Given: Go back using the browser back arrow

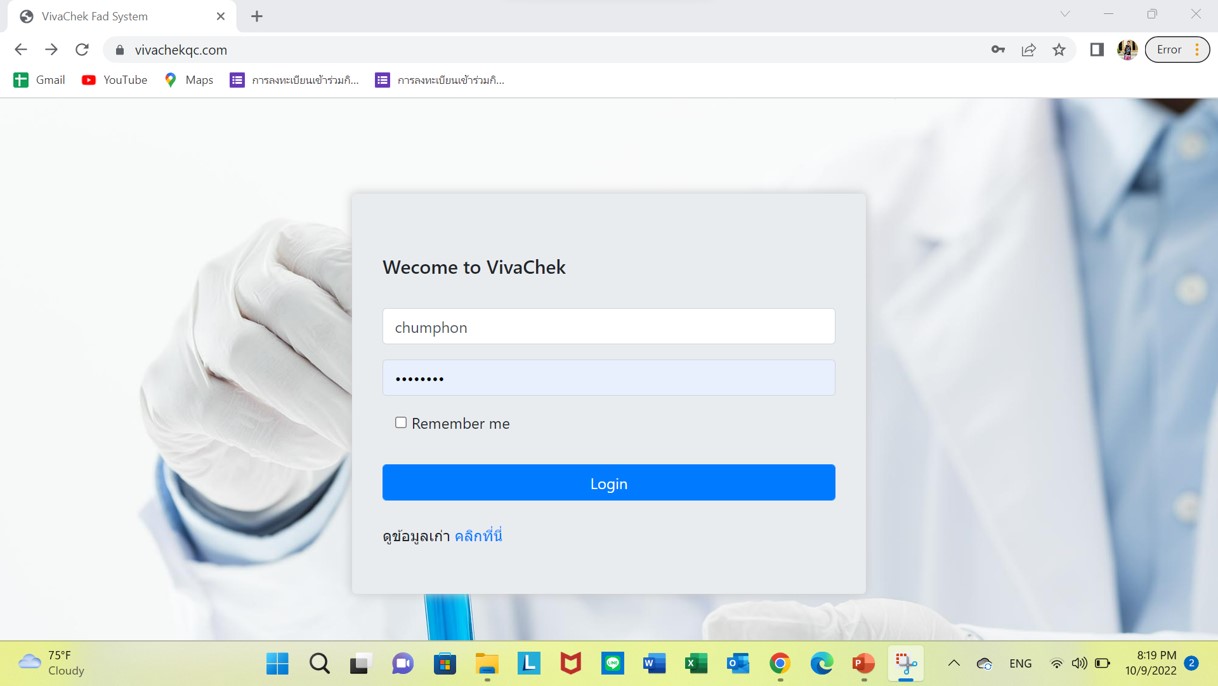Looking at the screenshot, I should pyautogui.click(x=21, y=49).
